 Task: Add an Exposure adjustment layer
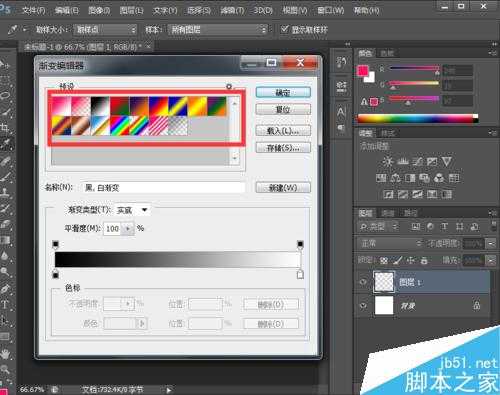(432, 162)
